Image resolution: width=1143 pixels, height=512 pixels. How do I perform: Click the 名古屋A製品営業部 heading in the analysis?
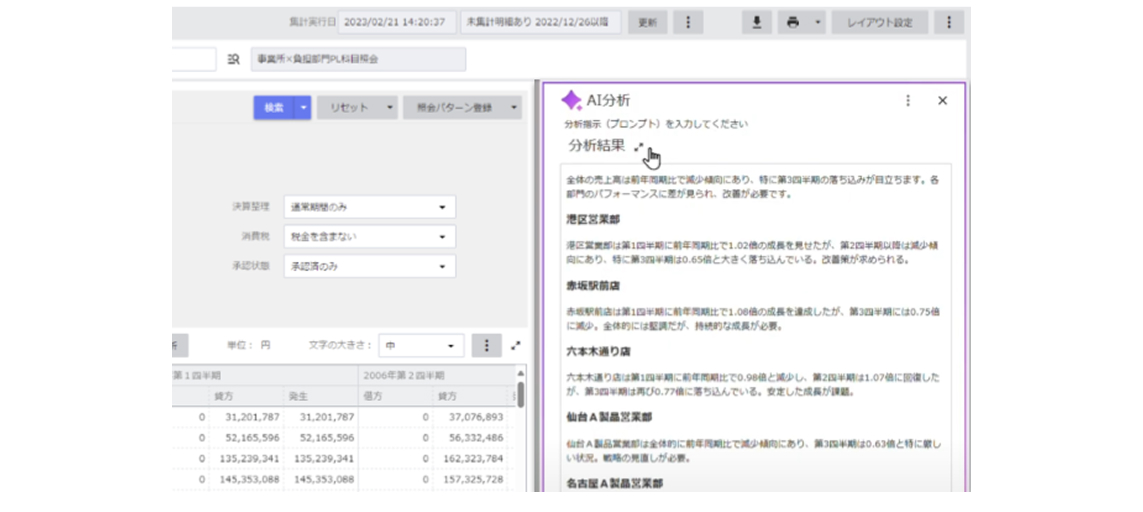615,484
